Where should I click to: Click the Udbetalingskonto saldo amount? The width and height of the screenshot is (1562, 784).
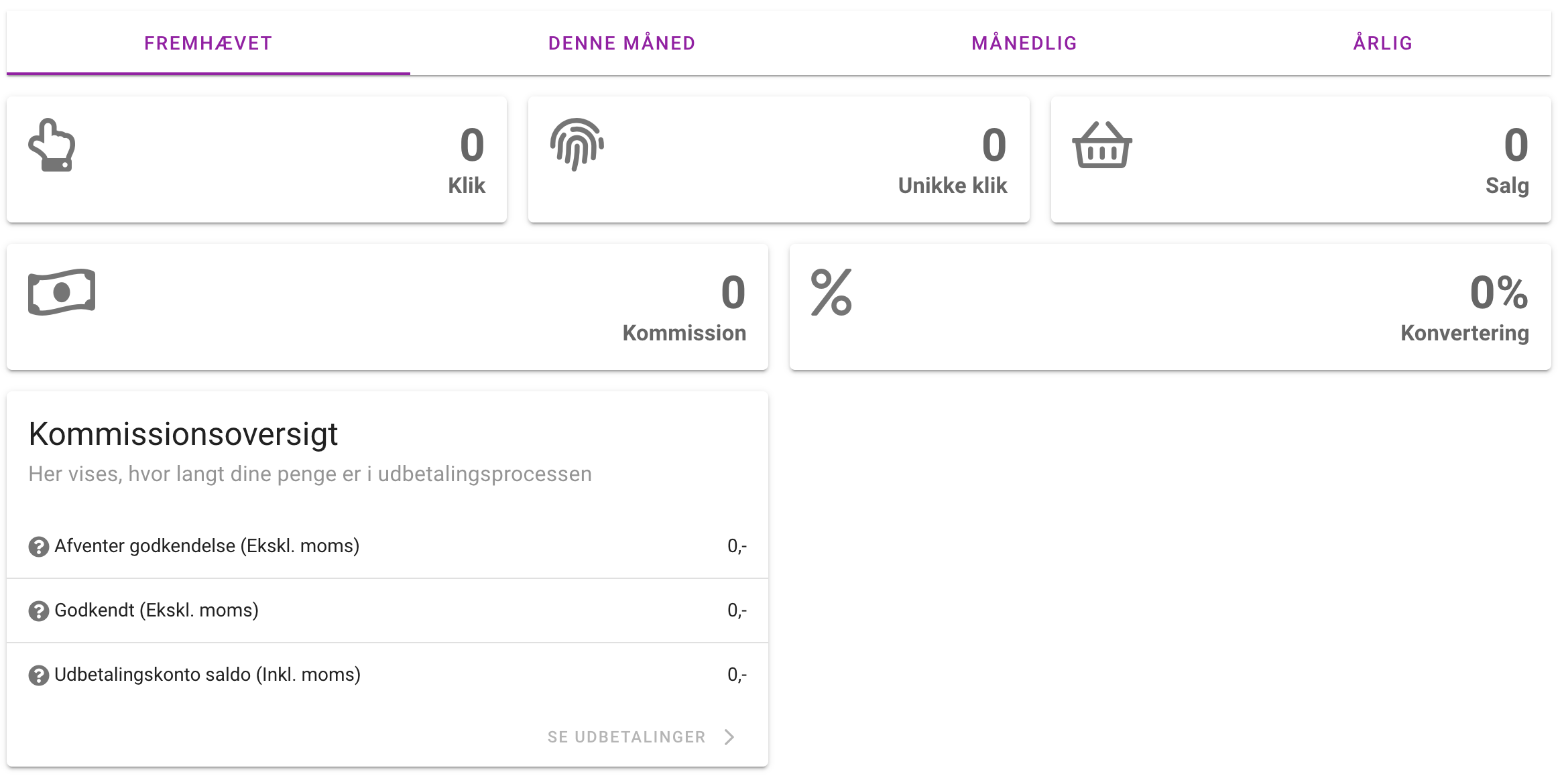pos(737,675)
